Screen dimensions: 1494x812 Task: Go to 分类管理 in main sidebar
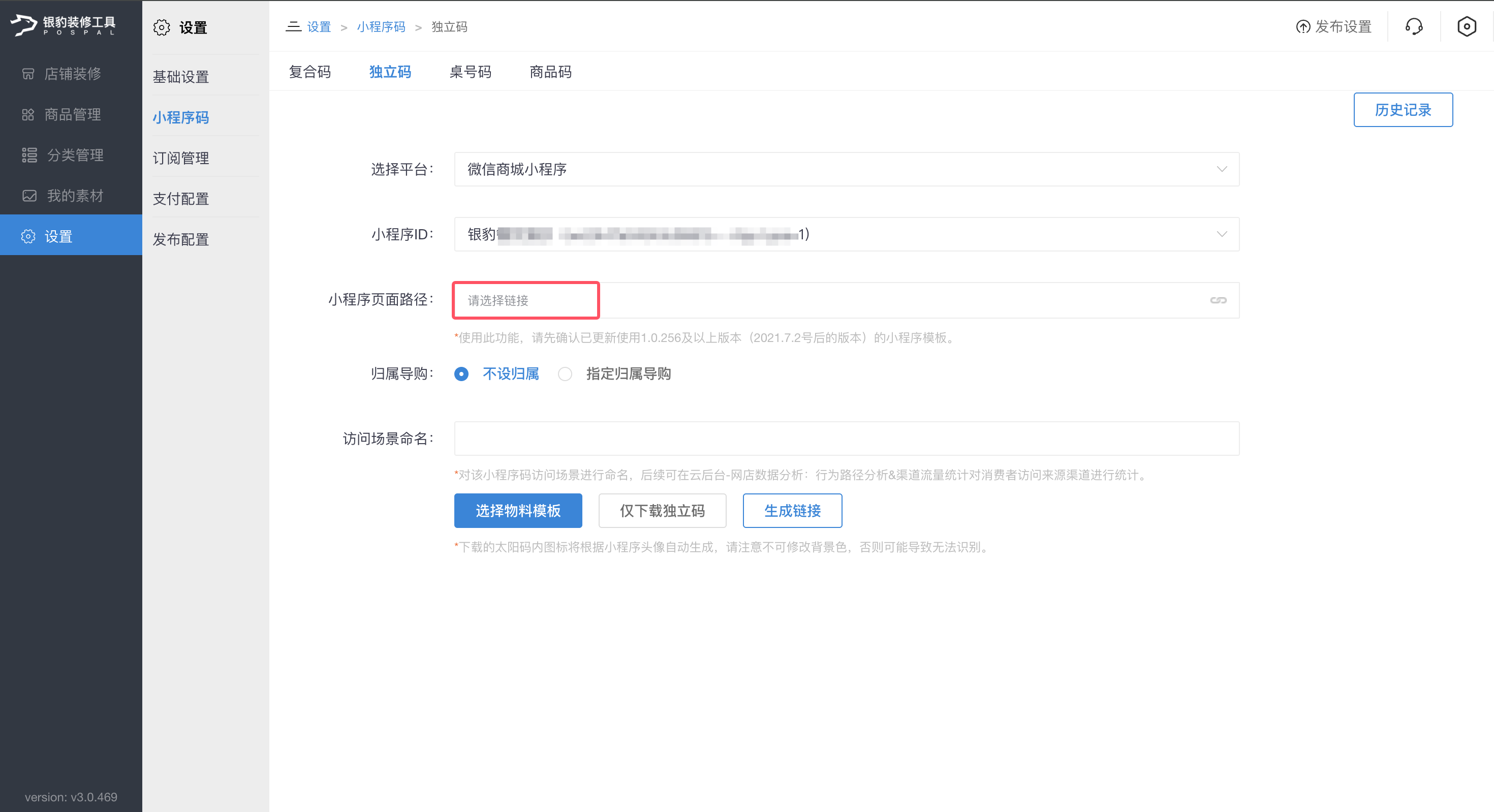[x=71, y=155]
